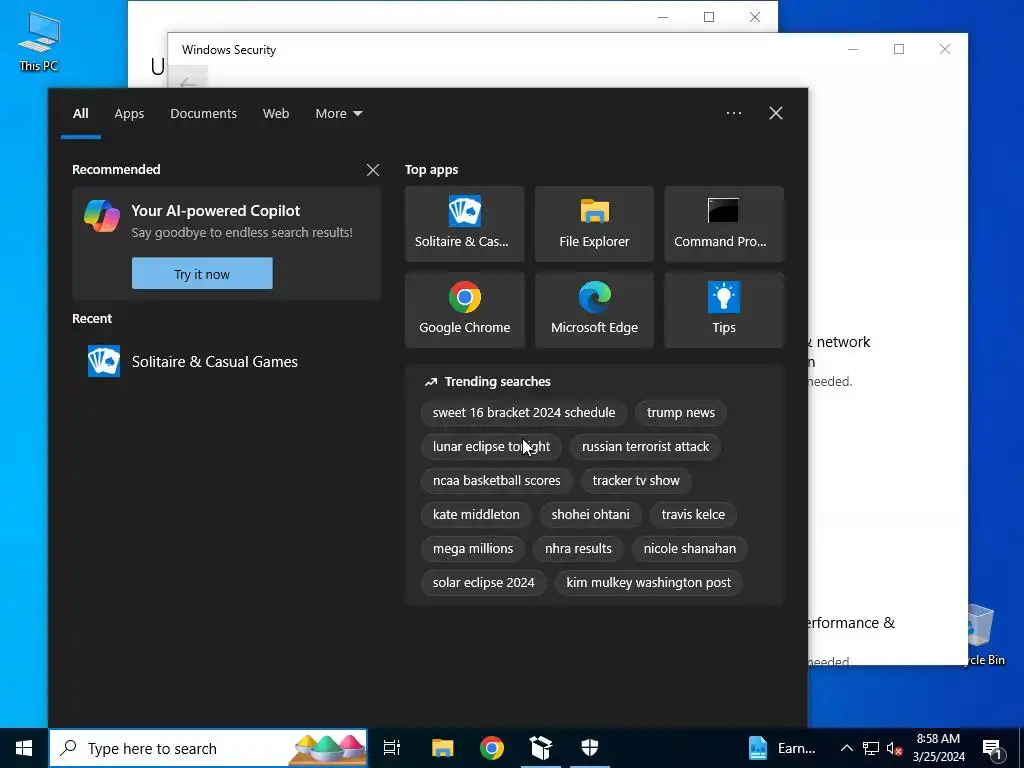Click the clock and date in taskbar
Image resolution: width=1024 pixels, height=768 pixels.
938,748
